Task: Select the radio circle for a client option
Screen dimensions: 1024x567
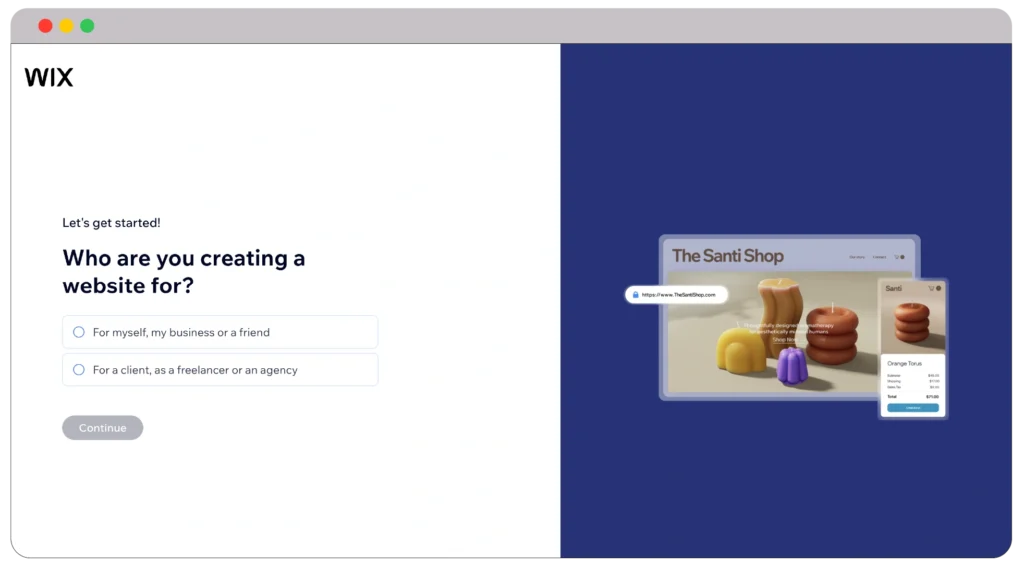Action: 79,370
